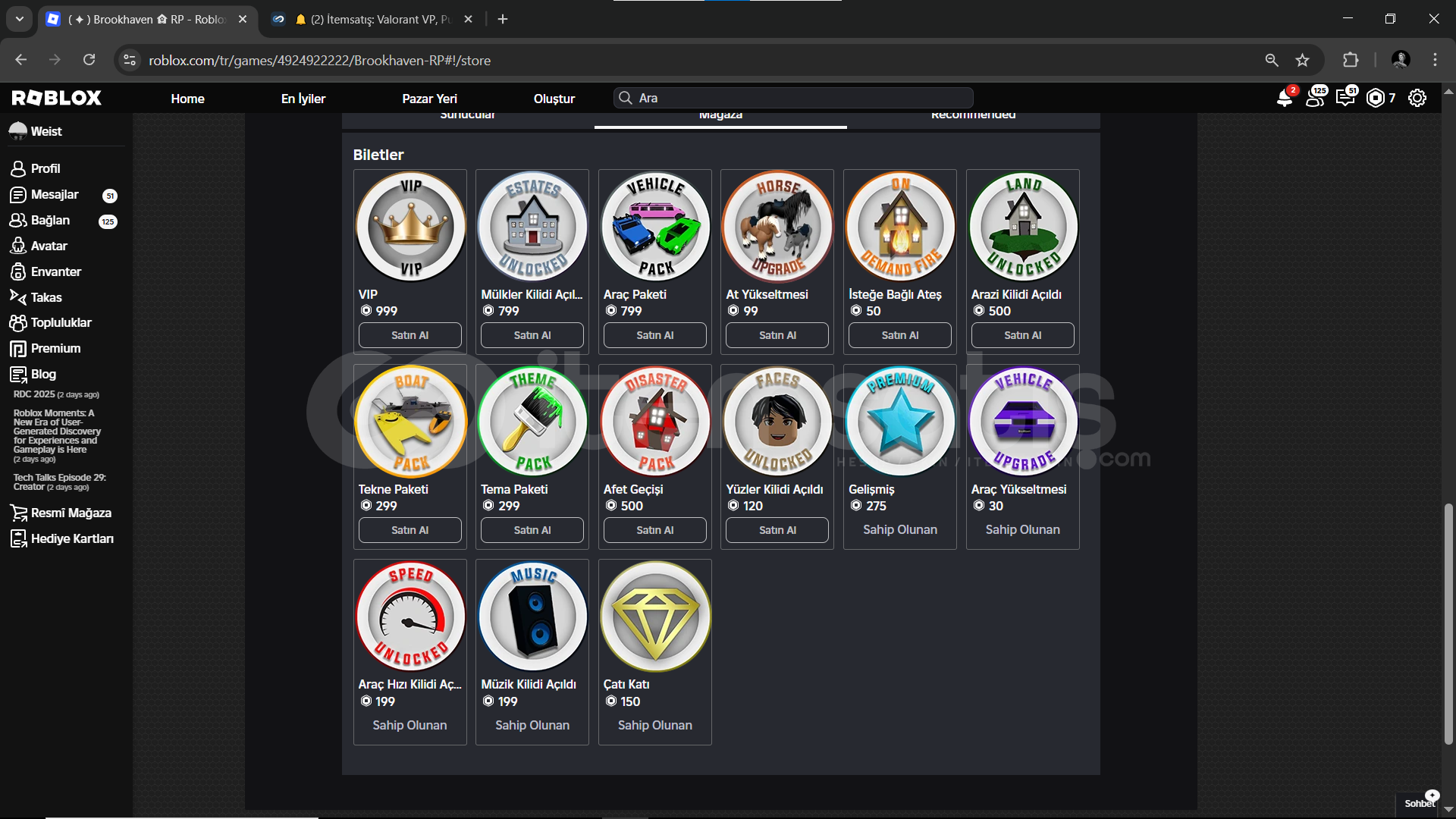Image resolution: width=1456 pixels, height=819 pixels.
Task: Open the friends icon in top bar
Action: 1315,98
